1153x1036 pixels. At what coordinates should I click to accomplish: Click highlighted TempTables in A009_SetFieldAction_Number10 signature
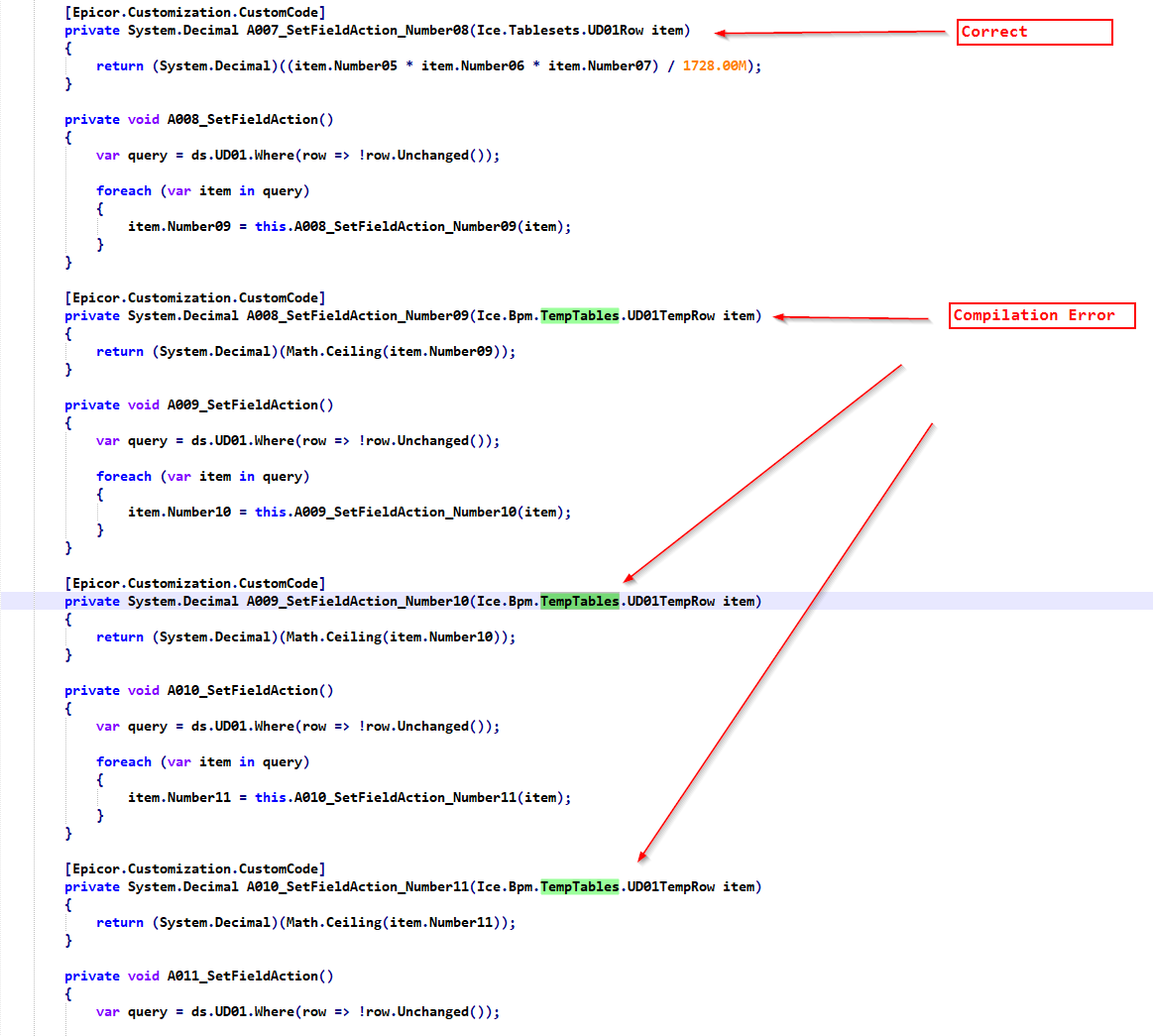[579, 601]
